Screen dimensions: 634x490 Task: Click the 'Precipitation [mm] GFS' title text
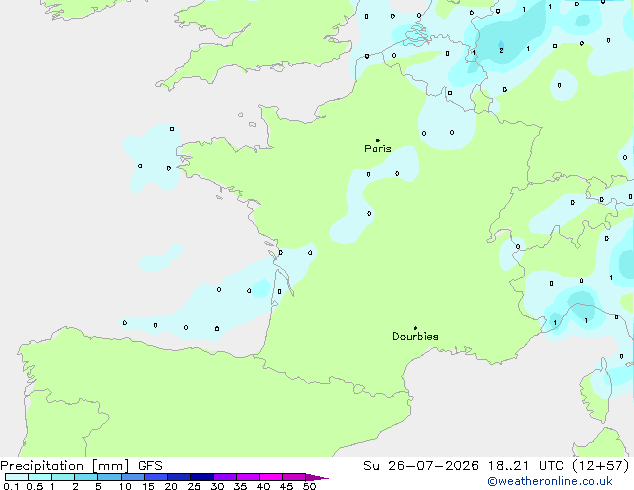[x=81, y=466]
